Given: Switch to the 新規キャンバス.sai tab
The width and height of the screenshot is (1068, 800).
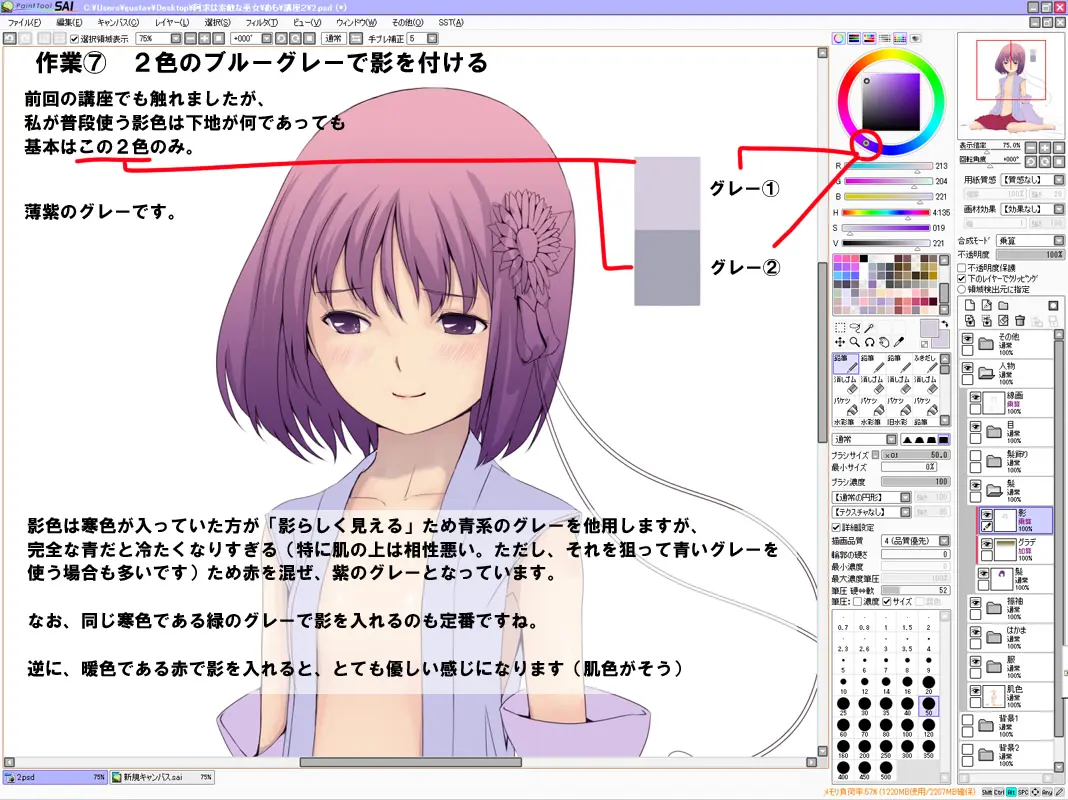Looking at the screenshot, I should click(x=161, y=777).
